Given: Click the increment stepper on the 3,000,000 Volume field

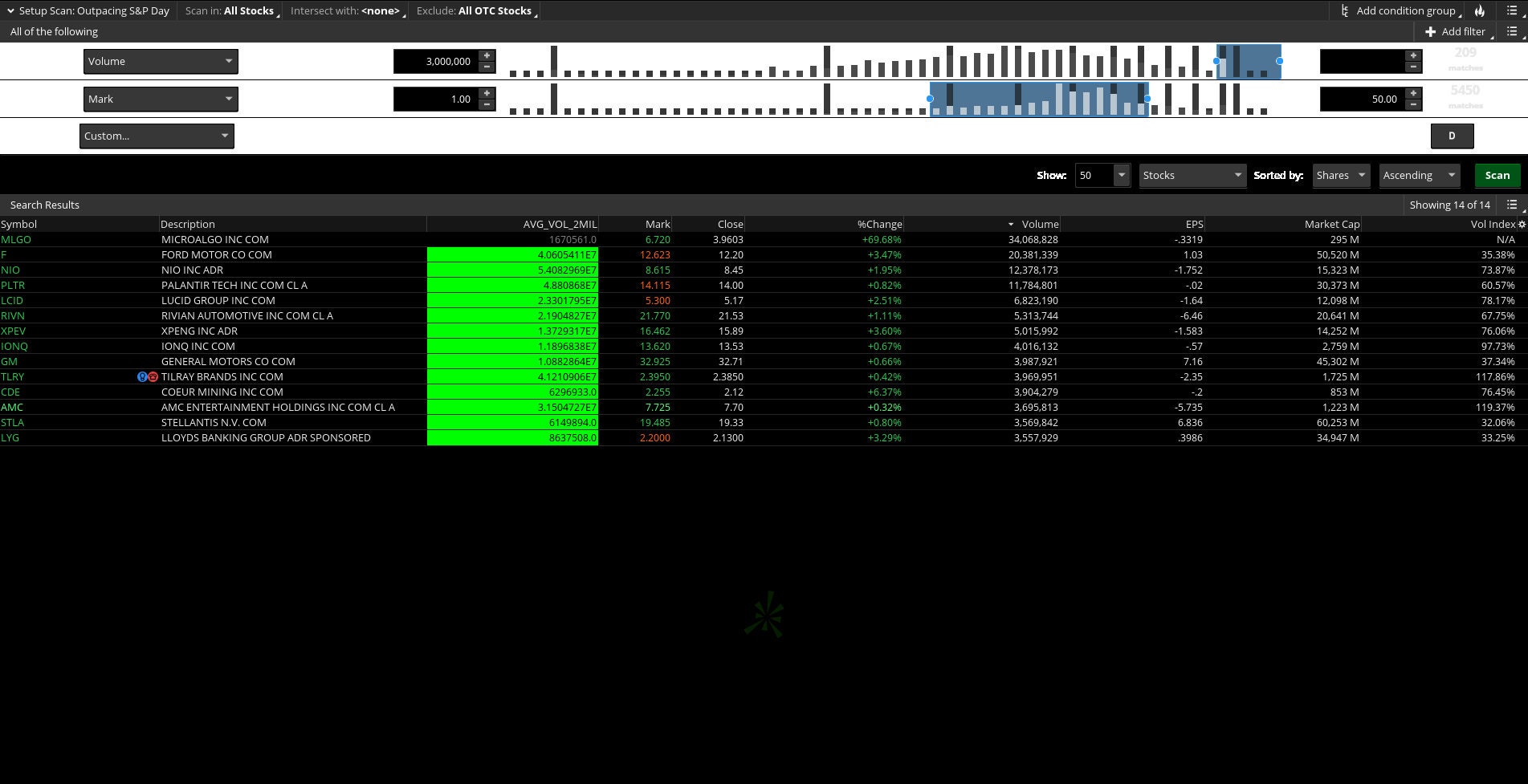Looking at the screenshot, I should pyautogui.click(x=487, y=57).
